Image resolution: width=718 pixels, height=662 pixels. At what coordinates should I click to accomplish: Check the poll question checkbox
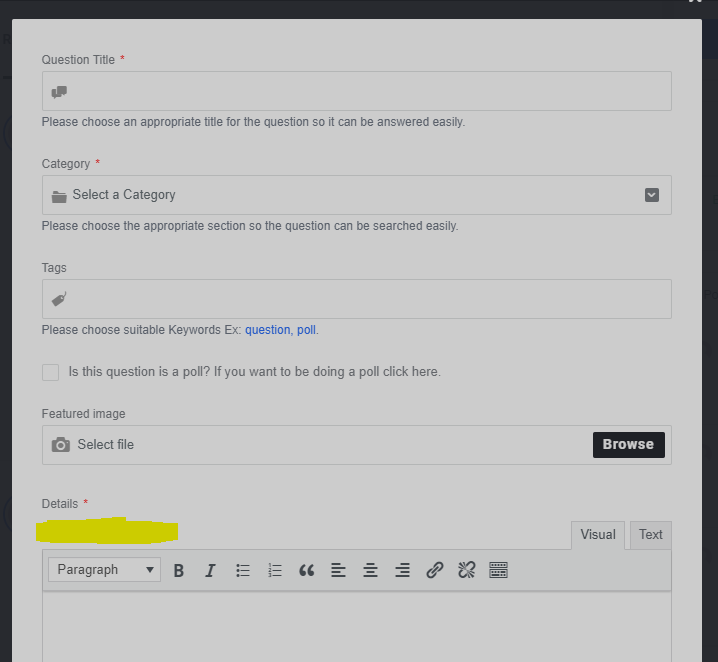coord(50,372)
